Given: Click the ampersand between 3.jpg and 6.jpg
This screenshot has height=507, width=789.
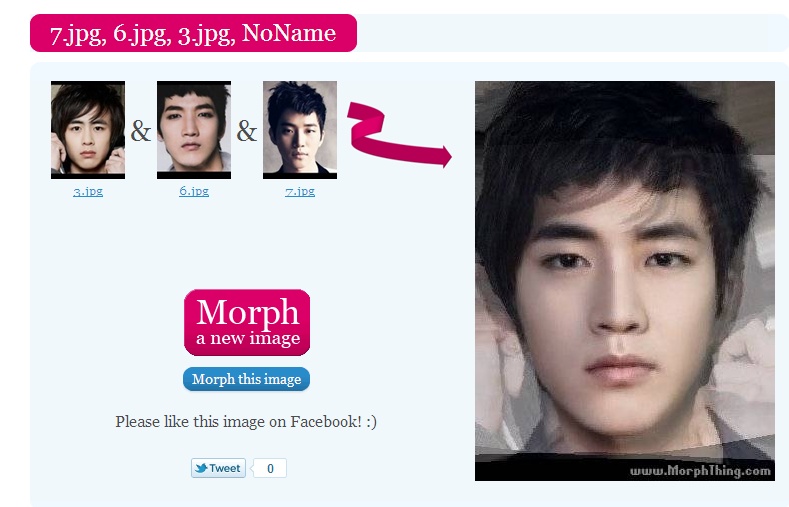Looking at the screenshot, I should coord(141,131).
